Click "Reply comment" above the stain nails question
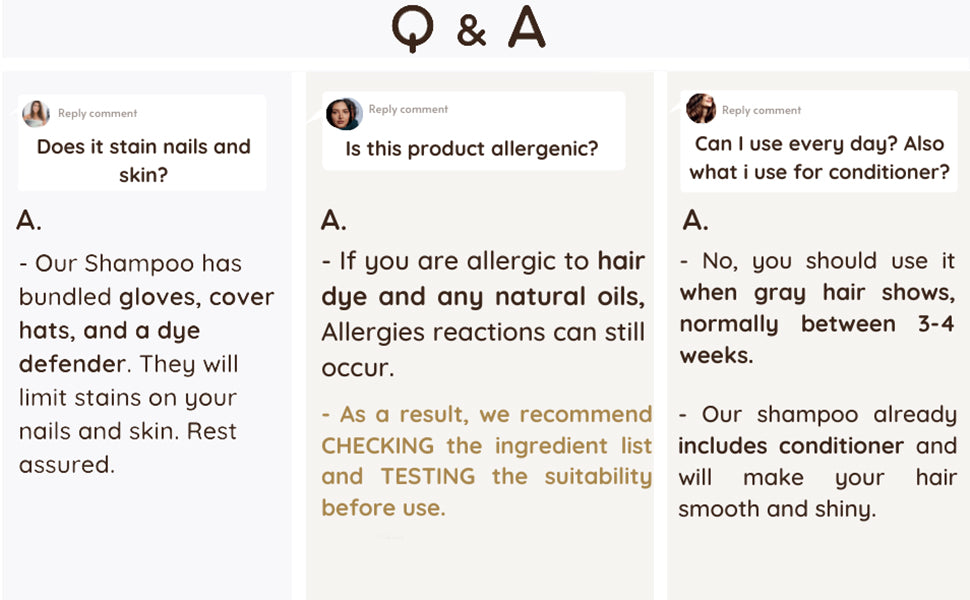970x600 pixels. pos(97,113)
